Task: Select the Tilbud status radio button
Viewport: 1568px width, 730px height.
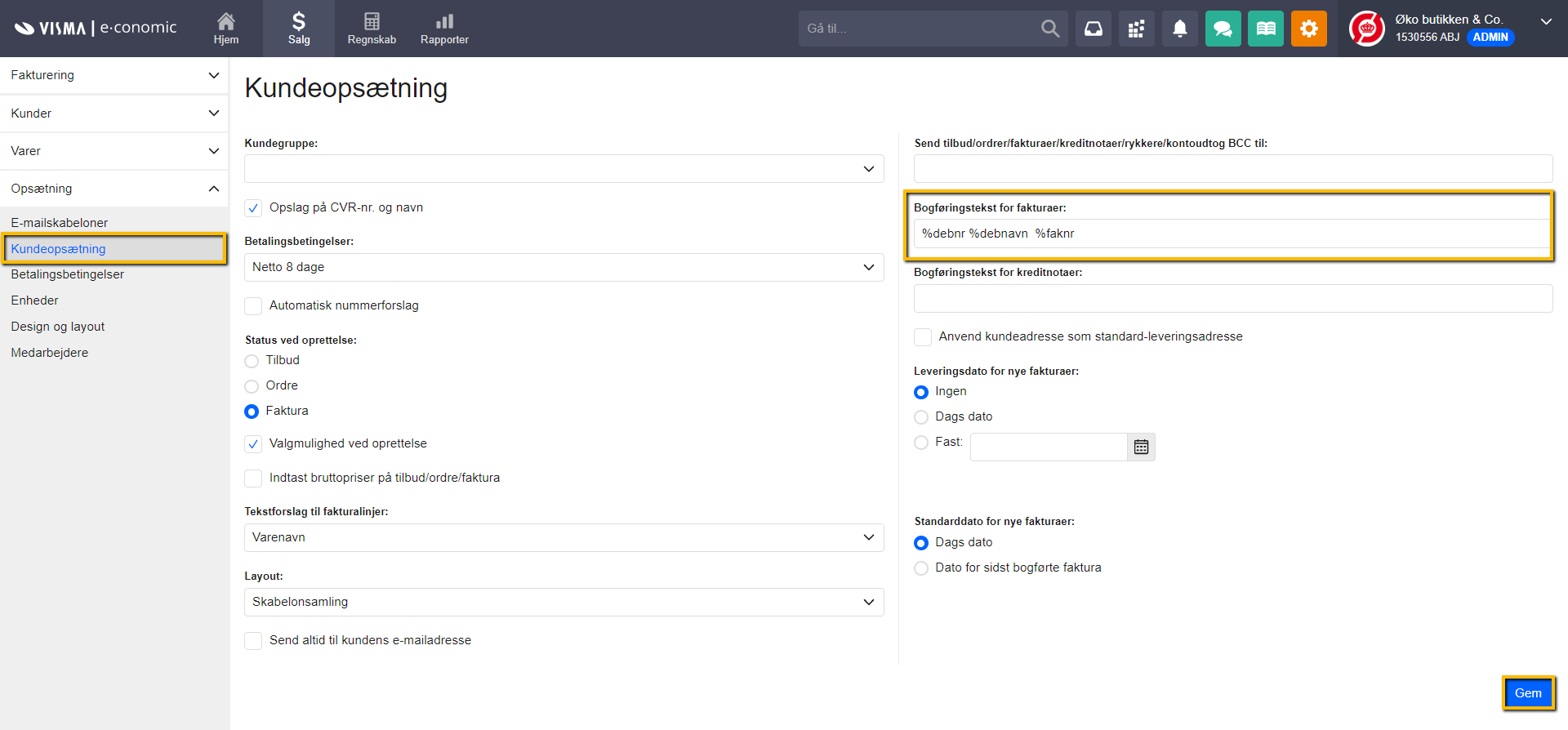Action: [252, 361]
